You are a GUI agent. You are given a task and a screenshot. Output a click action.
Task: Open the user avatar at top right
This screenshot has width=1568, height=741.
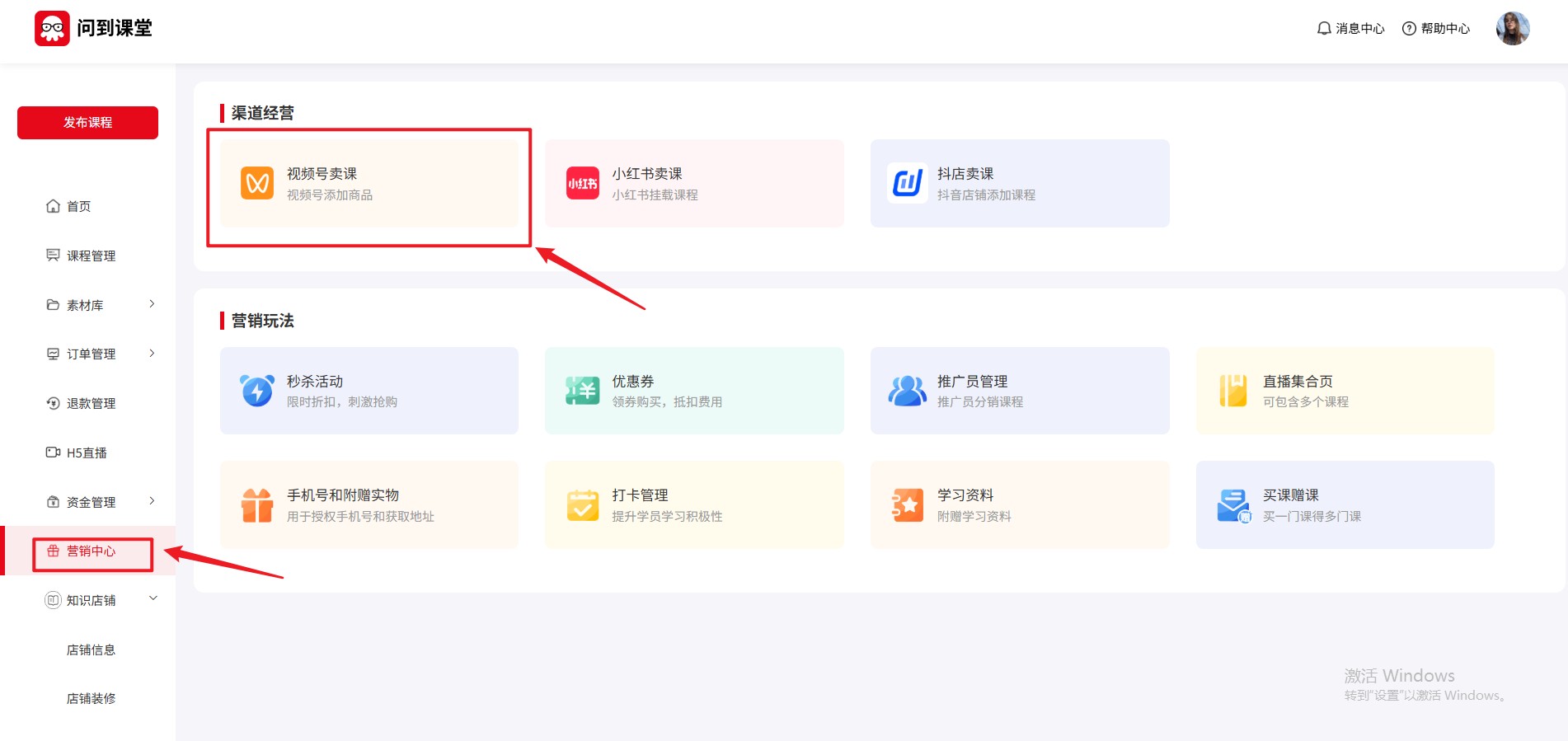1513,28
